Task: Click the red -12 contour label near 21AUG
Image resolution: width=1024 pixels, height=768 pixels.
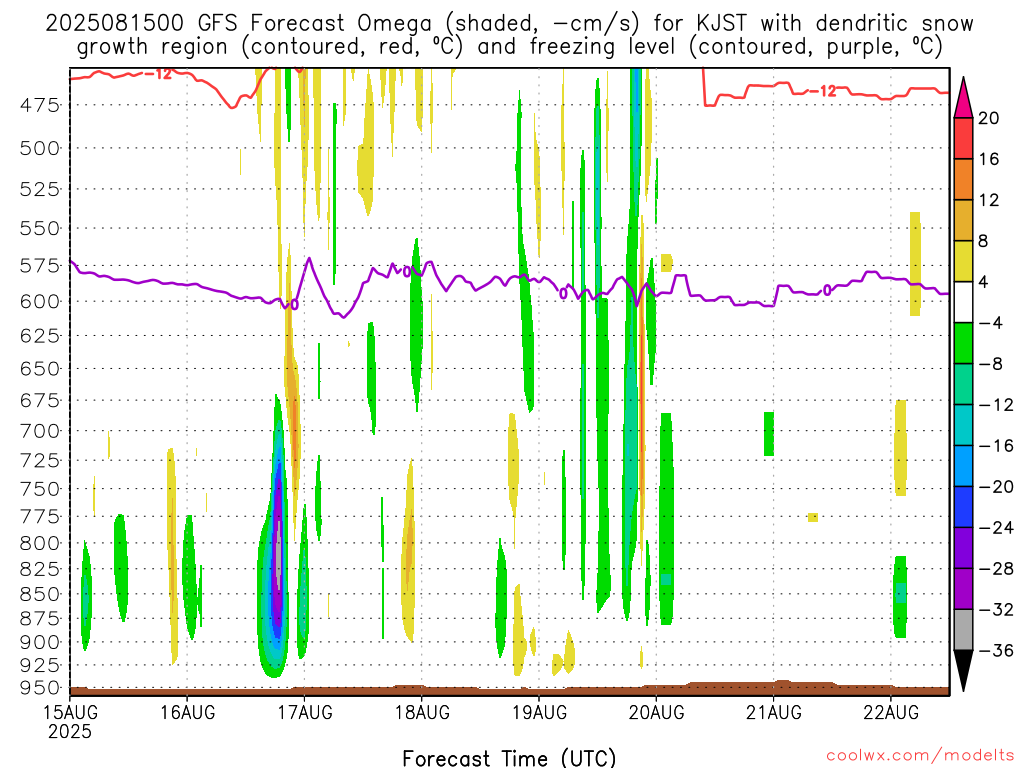Action: (x=823, y=91)
